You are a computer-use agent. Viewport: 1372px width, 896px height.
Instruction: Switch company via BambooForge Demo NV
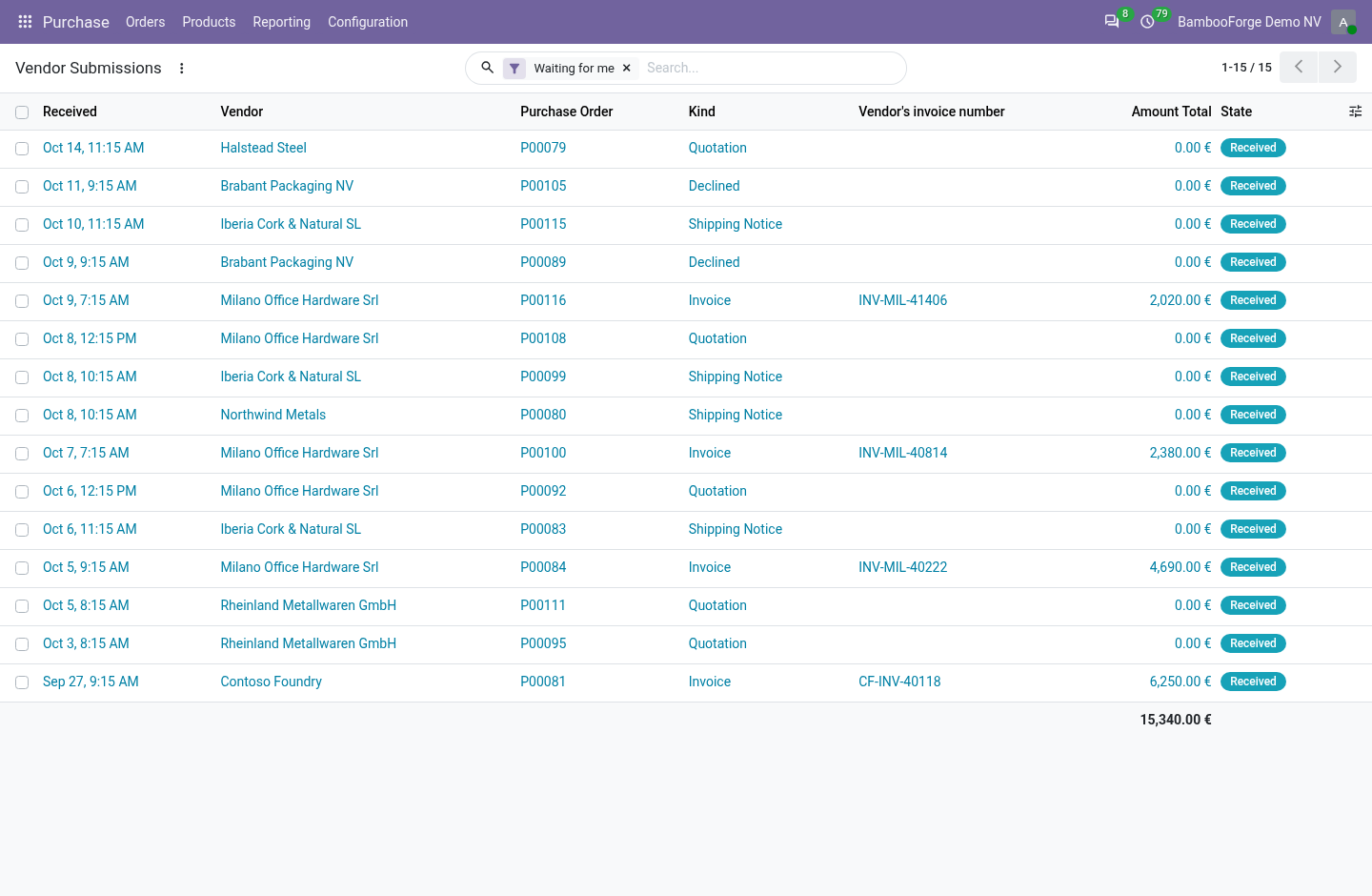[1249, 22]
